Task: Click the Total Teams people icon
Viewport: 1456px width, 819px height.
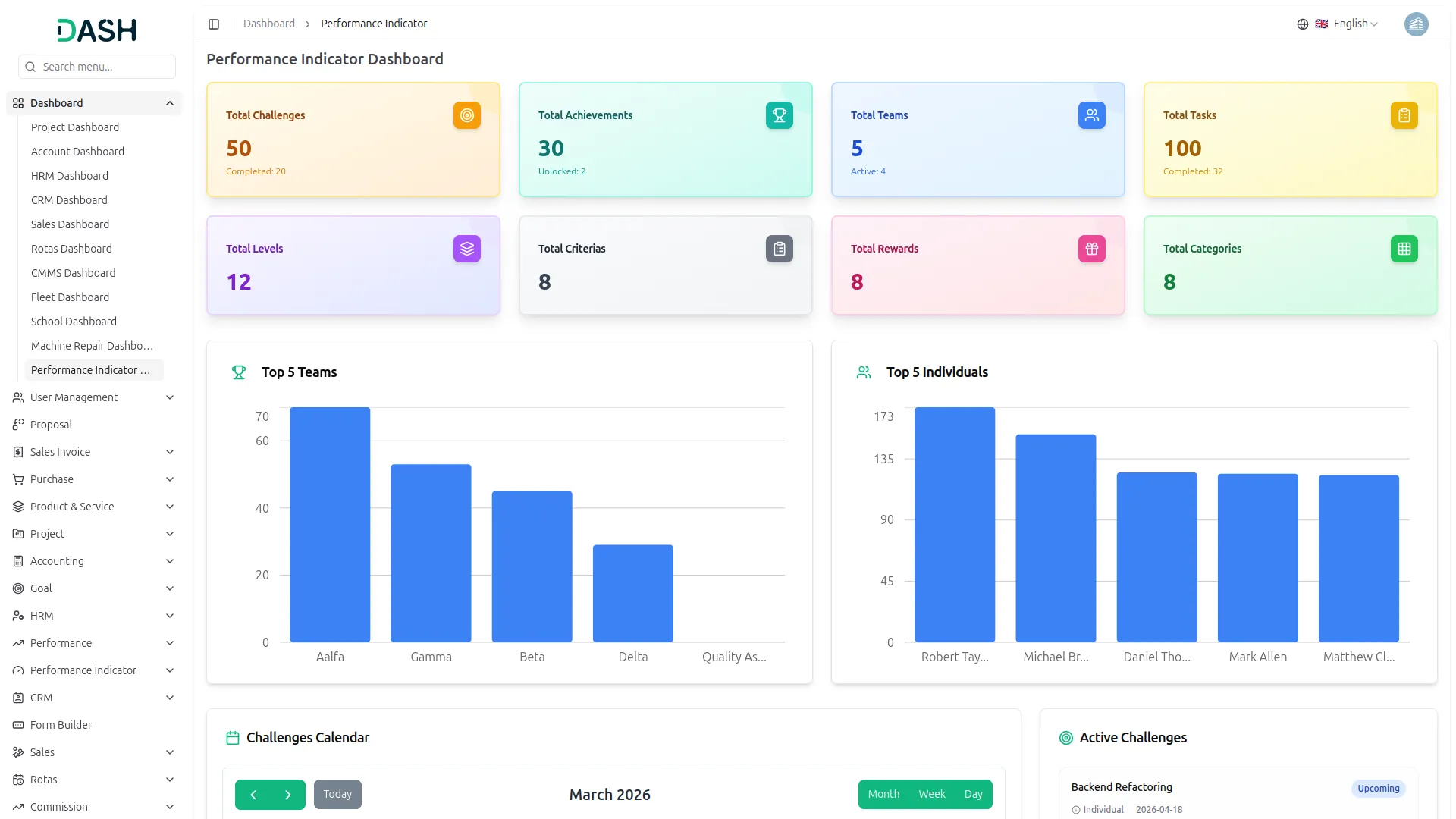Action: click(x=1091, y=115)
